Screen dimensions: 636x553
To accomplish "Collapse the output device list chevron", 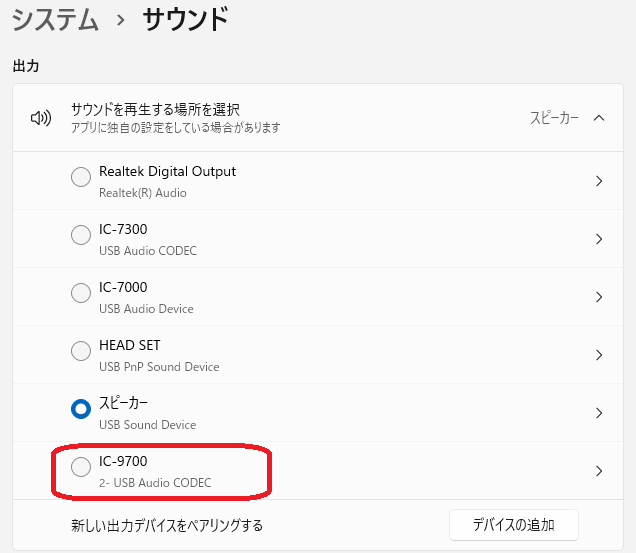I will pyautogui.click(x=599, y=118).
